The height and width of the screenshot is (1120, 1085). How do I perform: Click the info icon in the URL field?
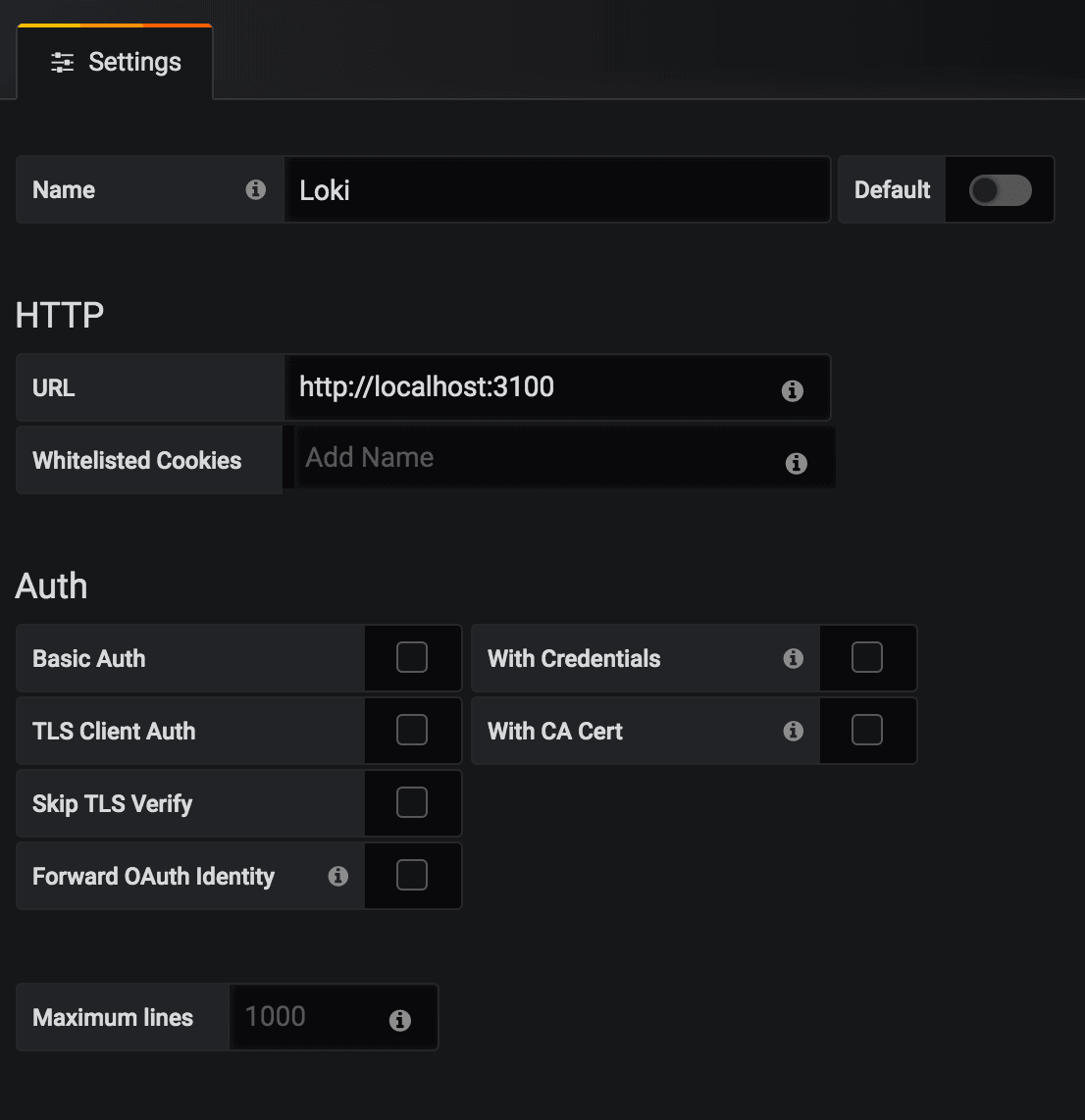793,390
